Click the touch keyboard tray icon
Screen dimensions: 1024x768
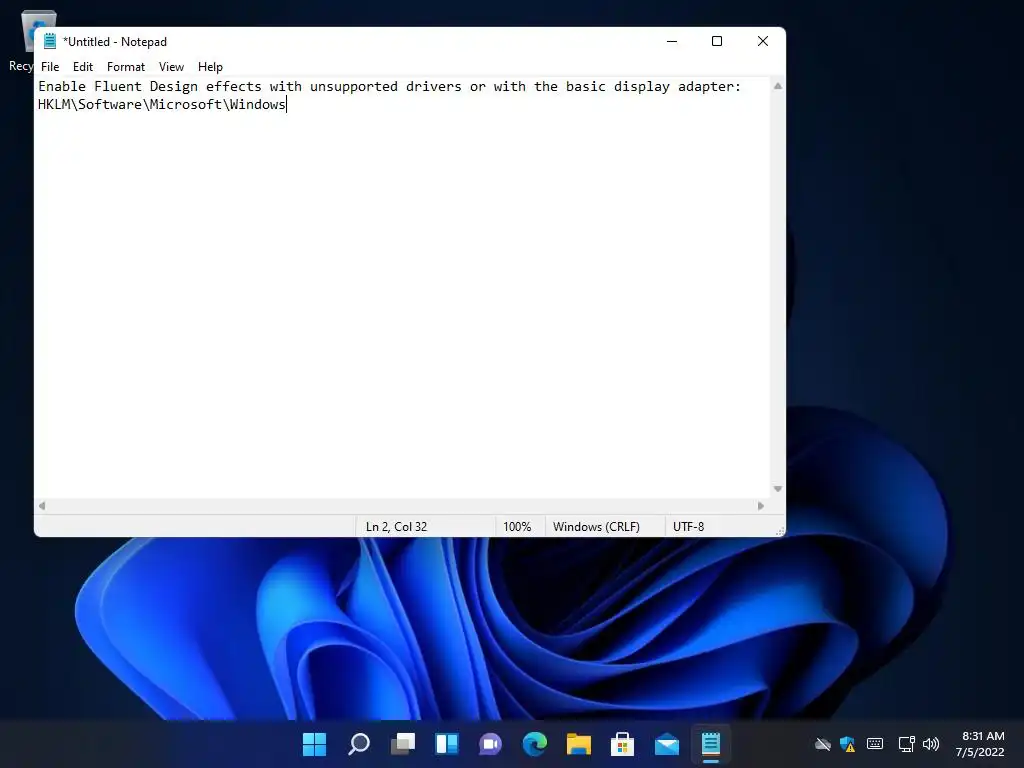(875, 744)
